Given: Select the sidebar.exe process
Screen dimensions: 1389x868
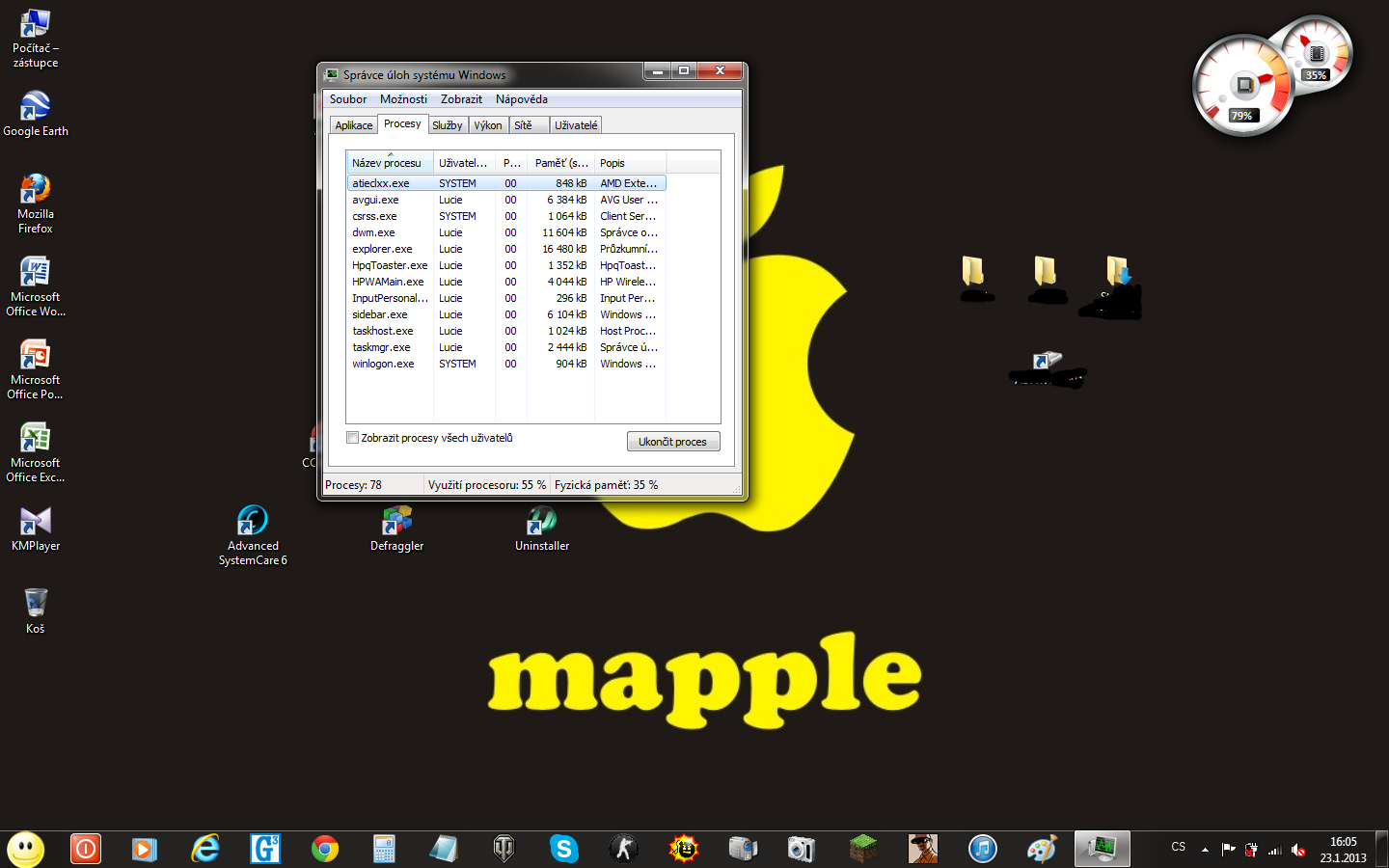Looking at the screenshot, I should click(x=505, y=314).
